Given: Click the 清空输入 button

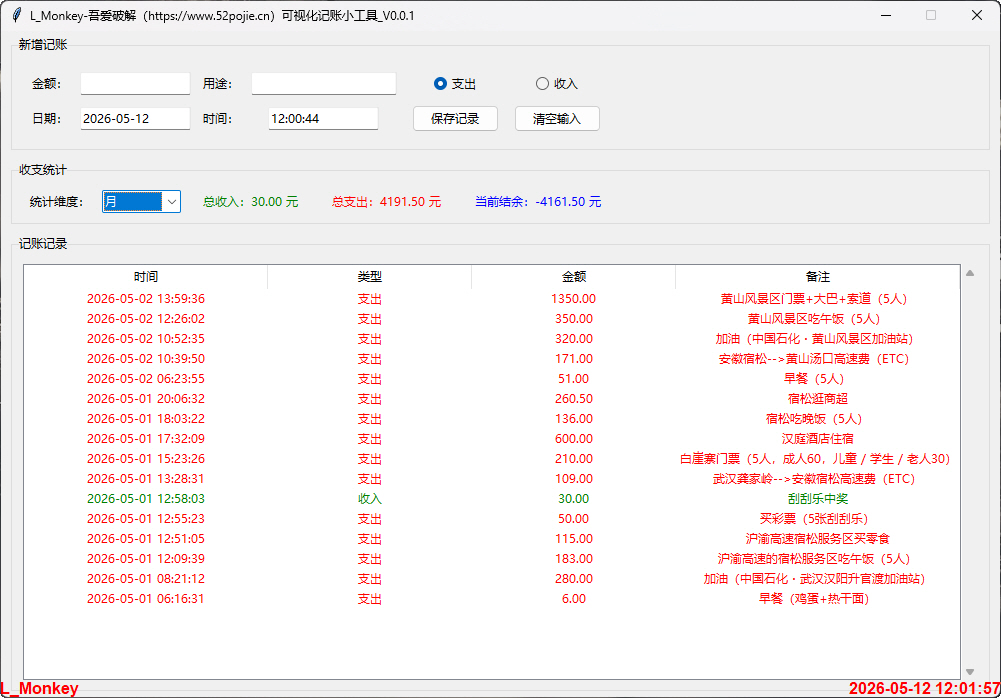Looking at the screenshot, I should click(557, 119).
